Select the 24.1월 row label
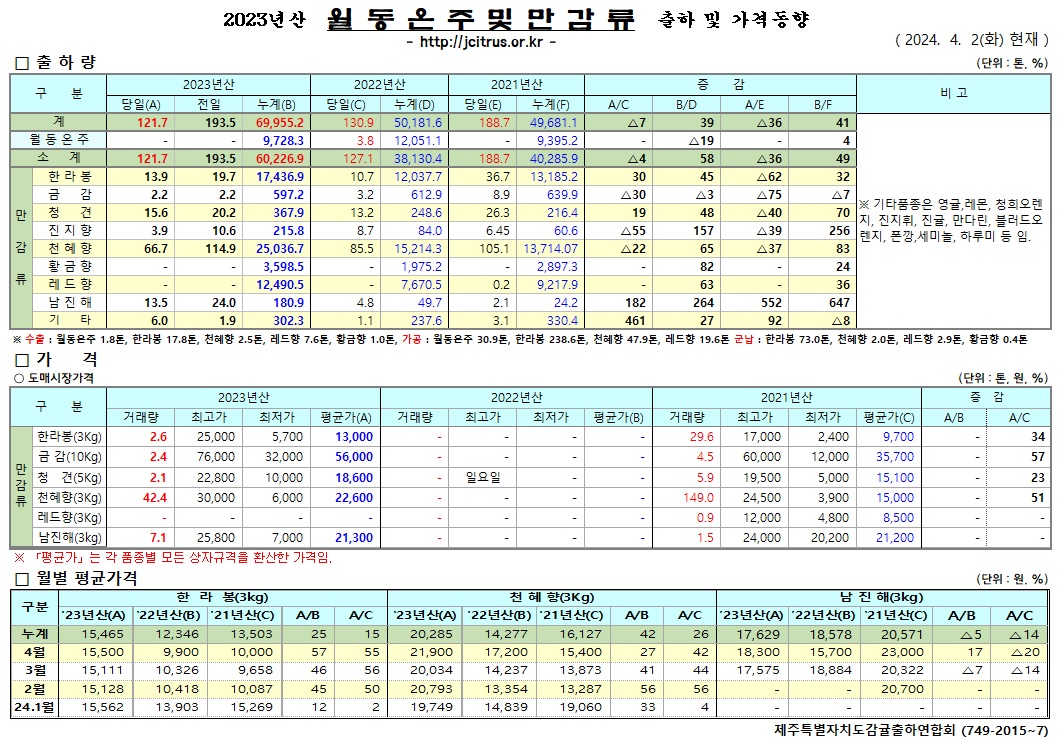The width and height of the screenshot is (1062, 740). pos(33,707)
